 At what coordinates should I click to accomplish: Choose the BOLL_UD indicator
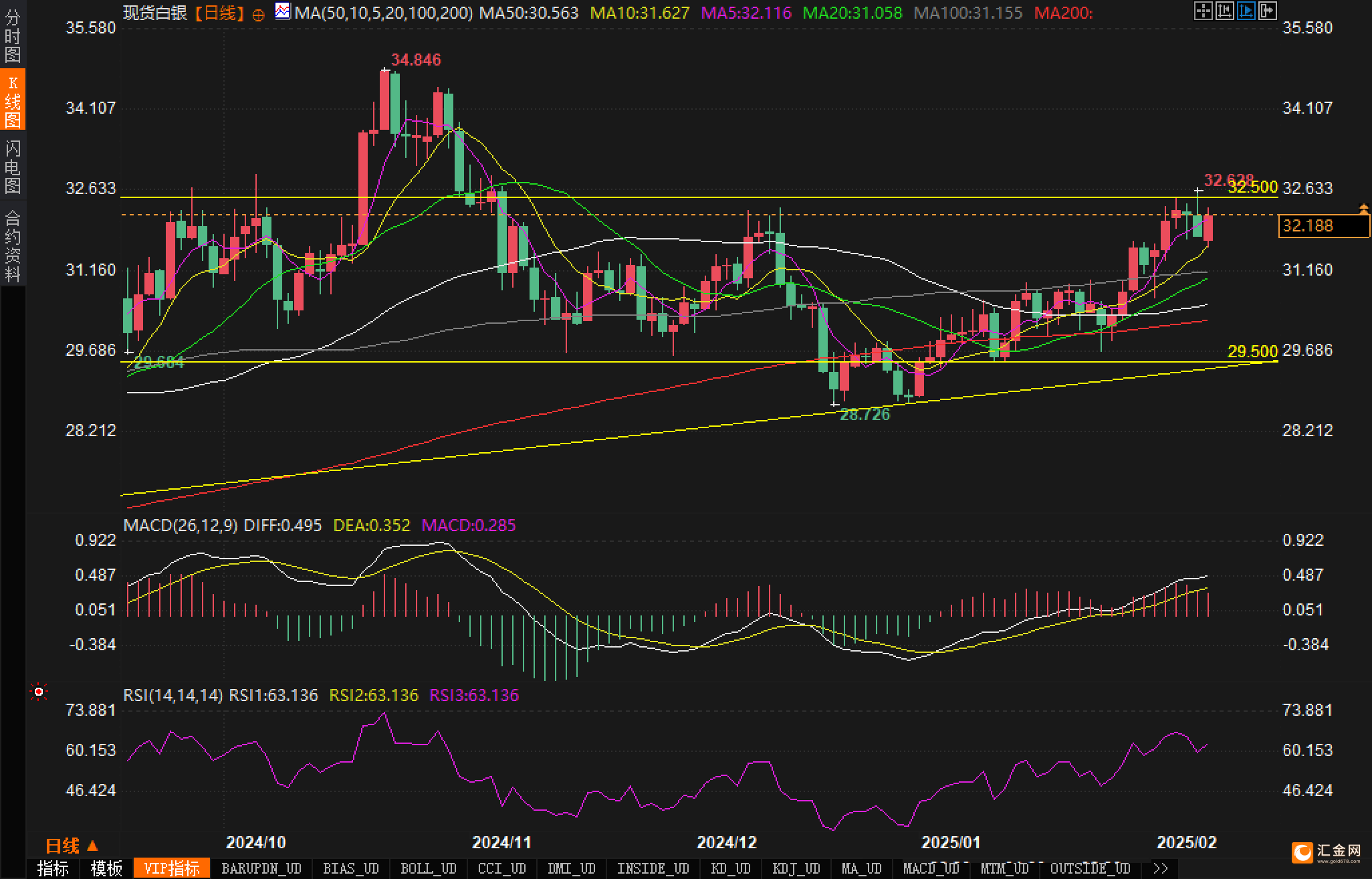pos(429,868)
